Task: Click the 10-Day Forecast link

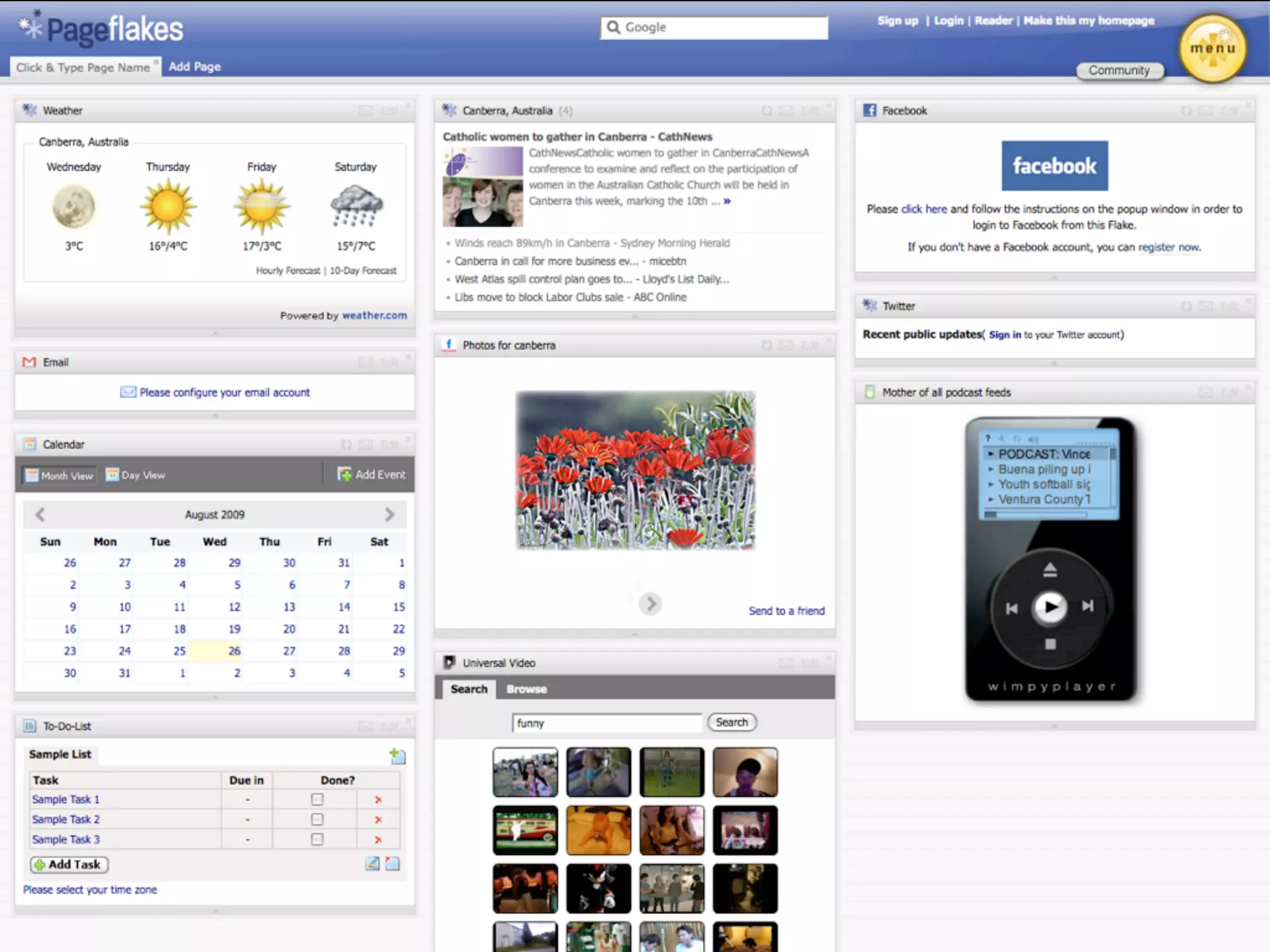Action: point(363,270)
